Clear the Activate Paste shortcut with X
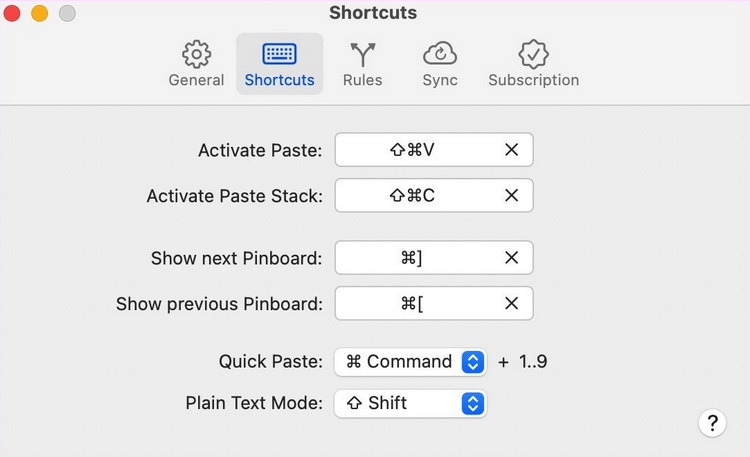The height and width of the screenshot is (457, 750). pyautogui.click(x=511, y=150)
